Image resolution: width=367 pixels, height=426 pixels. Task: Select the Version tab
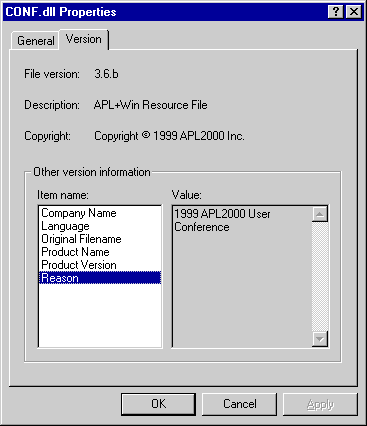click(x=84, y=39)
